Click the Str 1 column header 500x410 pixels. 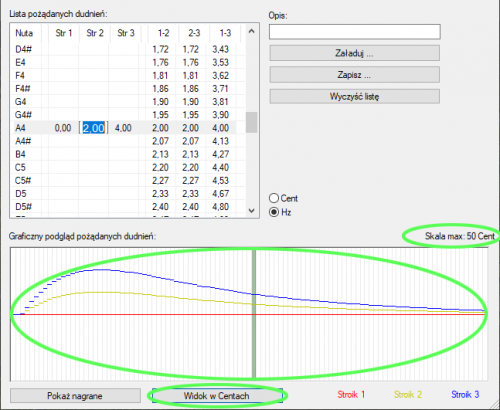[64, 33]
